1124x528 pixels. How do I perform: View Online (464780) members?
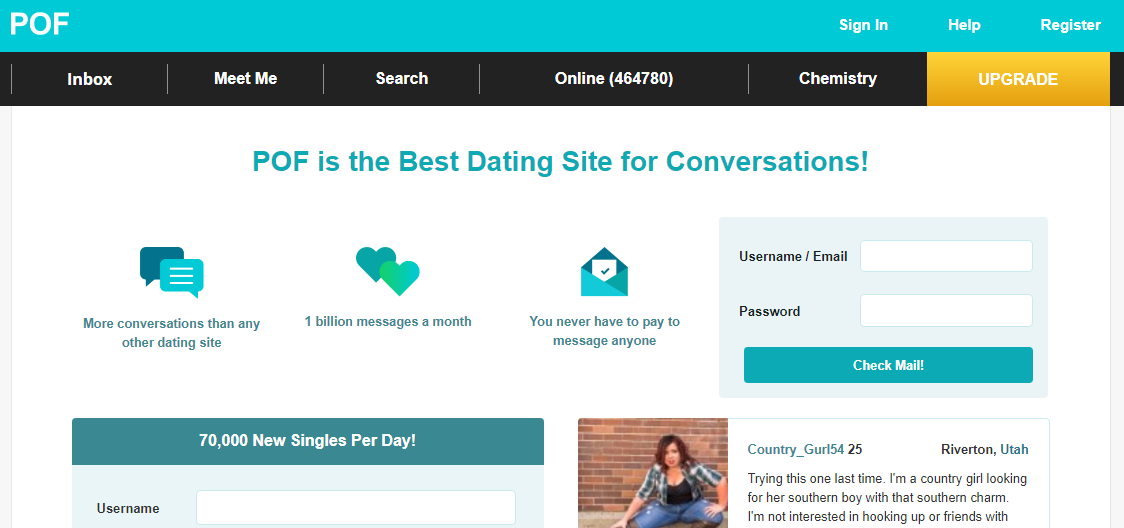coord(614,79)
